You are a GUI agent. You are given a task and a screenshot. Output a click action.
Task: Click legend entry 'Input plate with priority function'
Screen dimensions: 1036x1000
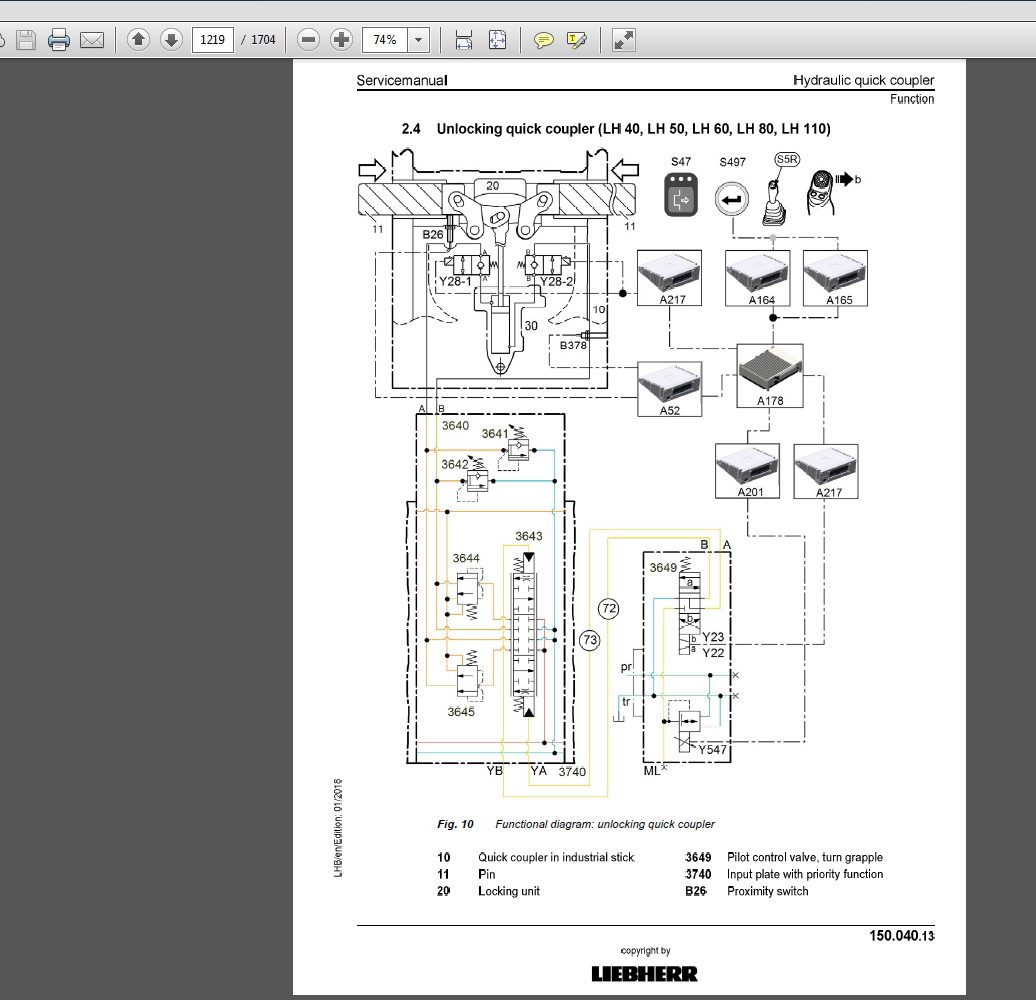[x=805, y=874]
